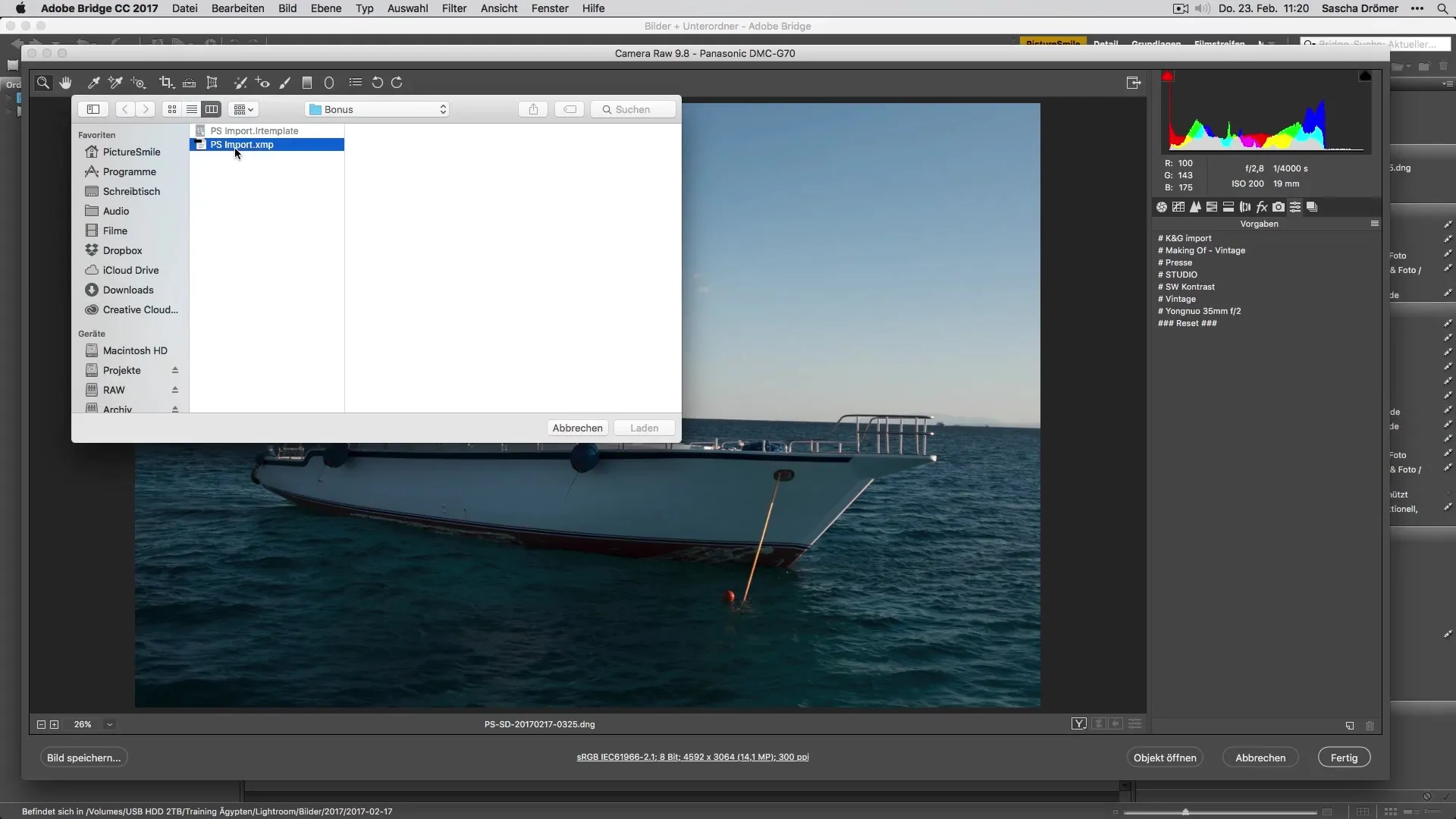Rotate image clockwise
The width and height of the screenshot is (1456, 819).
397,83
